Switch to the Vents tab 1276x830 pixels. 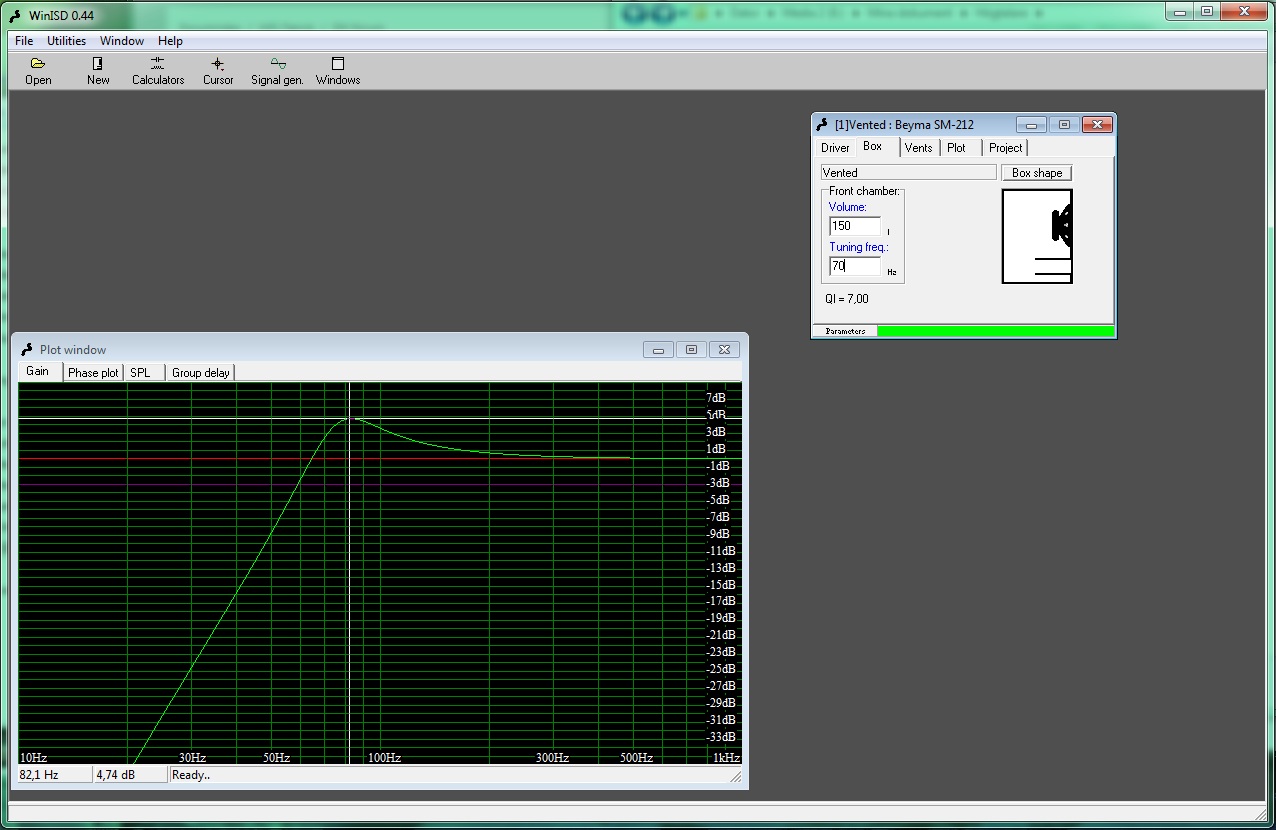918,148
